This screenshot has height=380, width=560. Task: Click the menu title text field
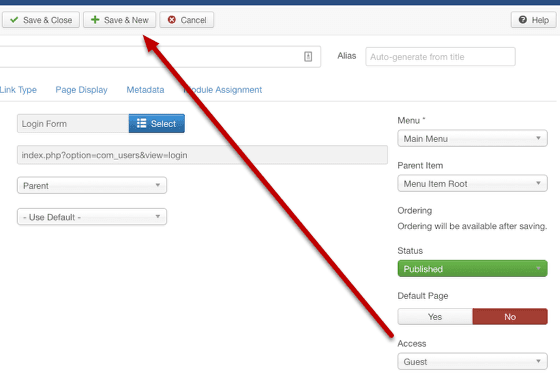[160, 56]
